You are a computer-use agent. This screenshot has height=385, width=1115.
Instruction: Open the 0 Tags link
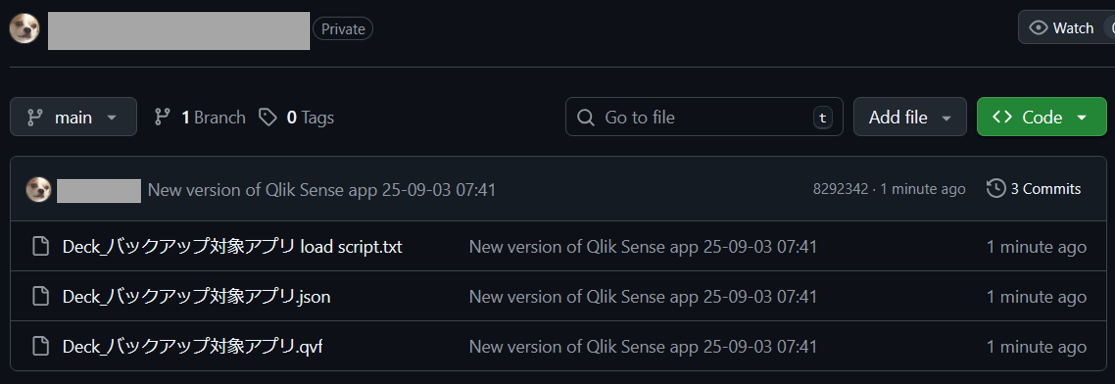pyautogui.click(x=297, y=117)
